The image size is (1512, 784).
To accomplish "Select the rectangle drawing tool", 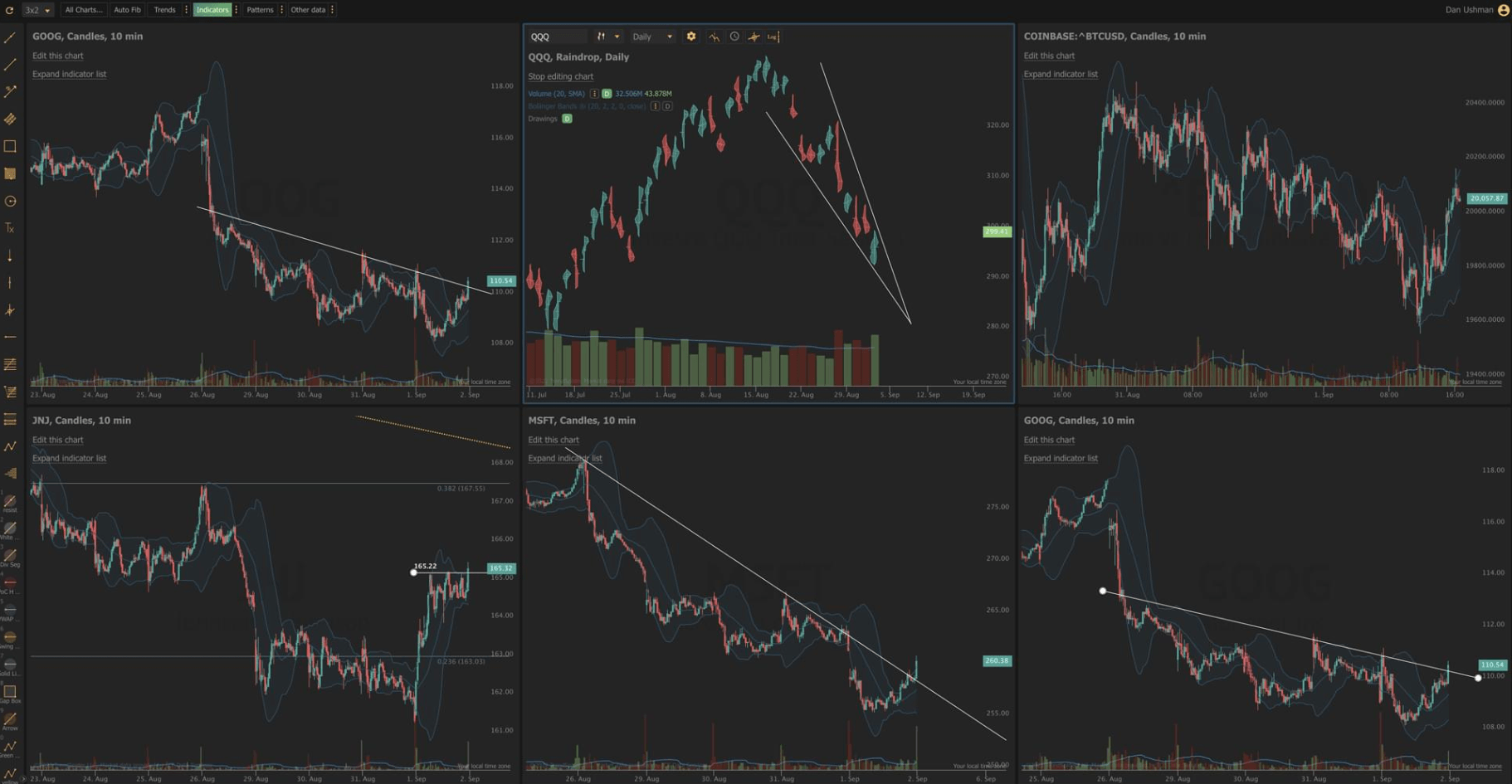I will (x=10, y=146).
